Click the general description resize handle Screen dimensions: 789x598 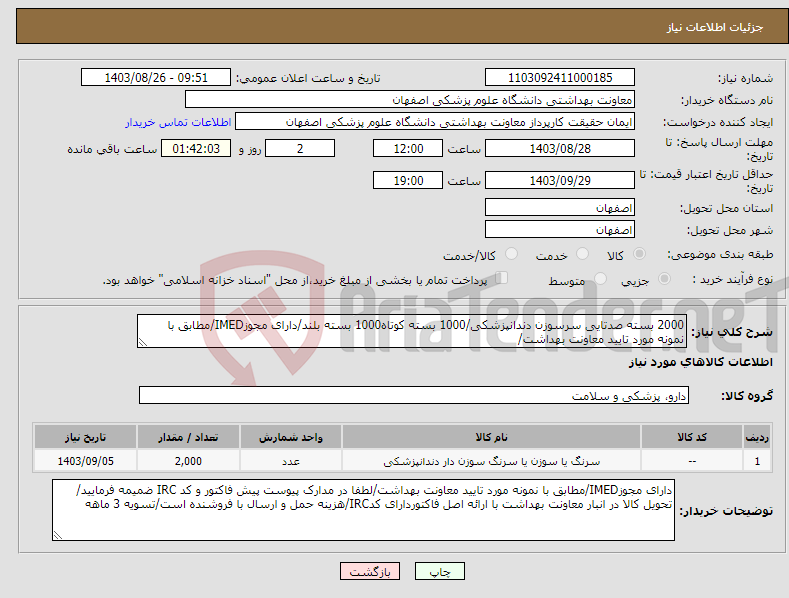pos(143,342)
